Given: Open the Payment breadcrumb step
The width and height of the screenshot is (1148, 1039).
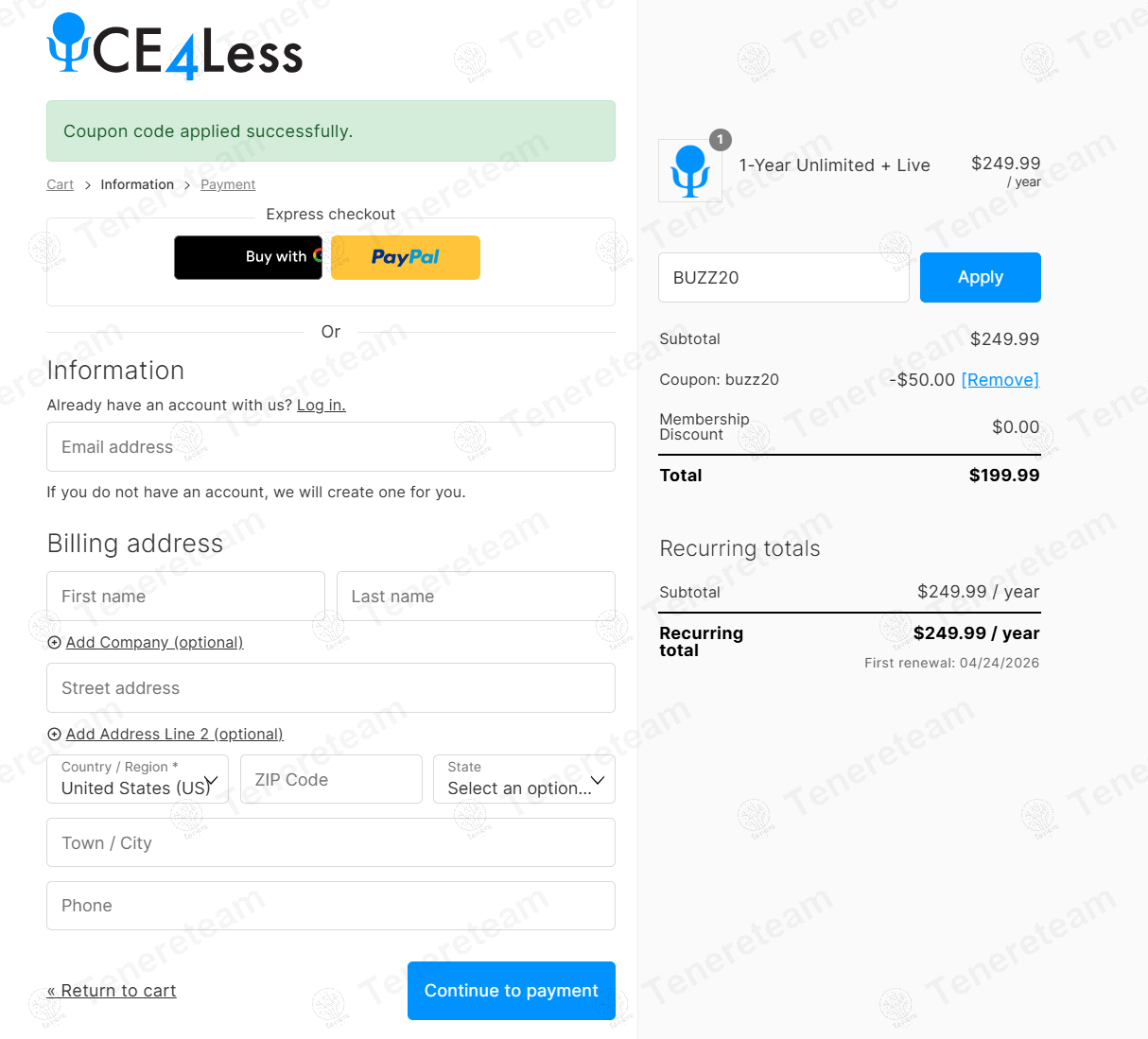Looking at the screenshot, I should pos(228,184).
